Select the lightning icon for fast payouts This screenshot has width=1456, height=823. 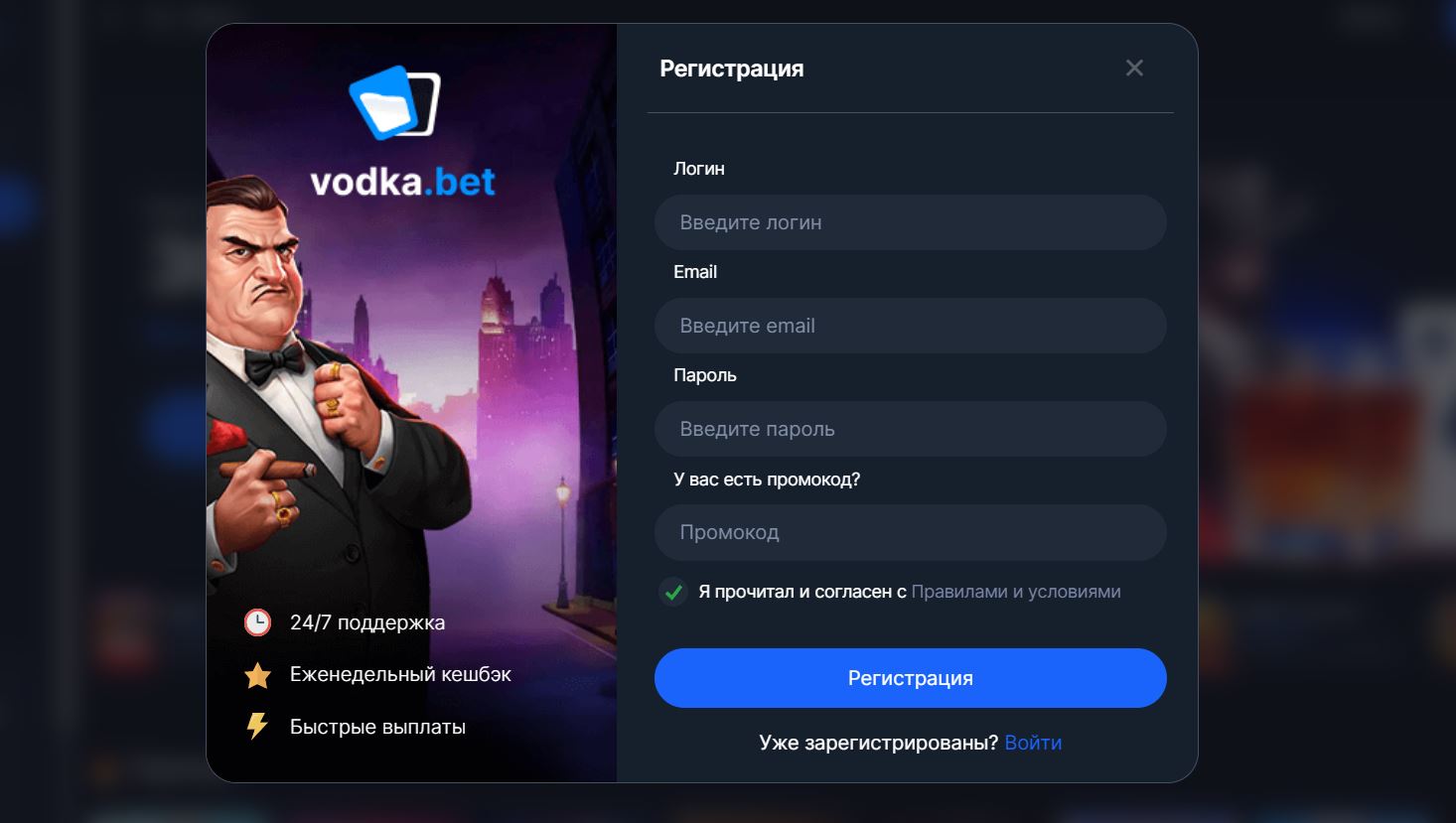[x=257, y=726]
